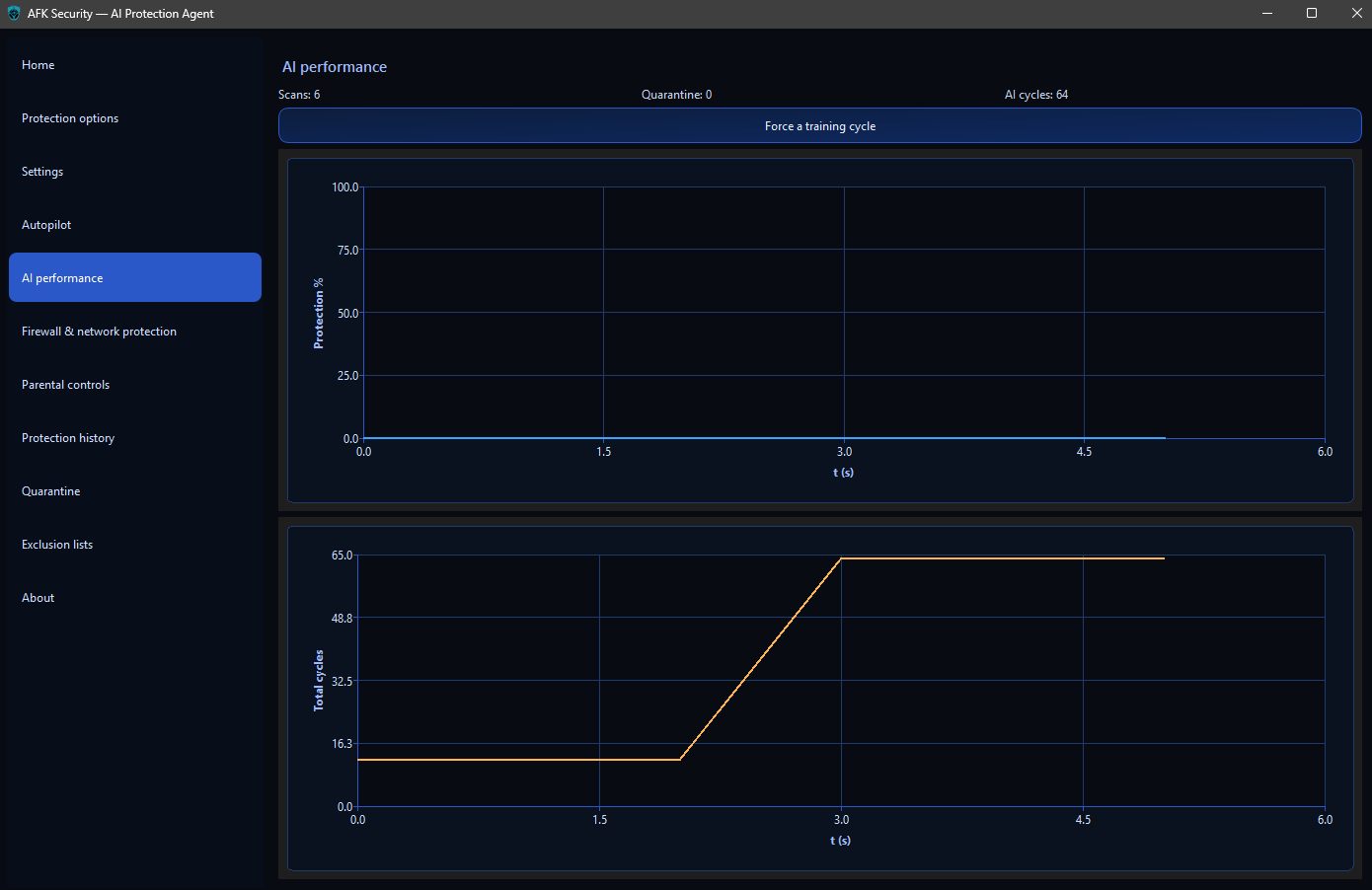Go to Settings in the sidebar
The width and height of the screenshot is (1372, 890).
pyautogui.click(x=42, y=171)
